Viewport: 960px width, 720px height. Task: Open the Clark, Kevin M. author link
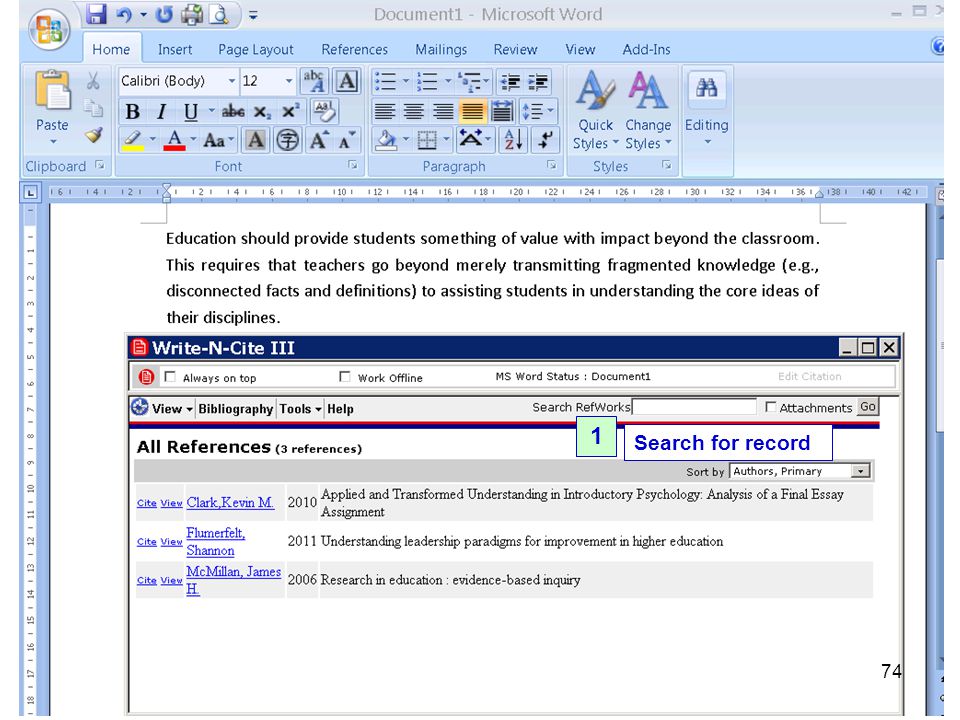coord(230,503)
